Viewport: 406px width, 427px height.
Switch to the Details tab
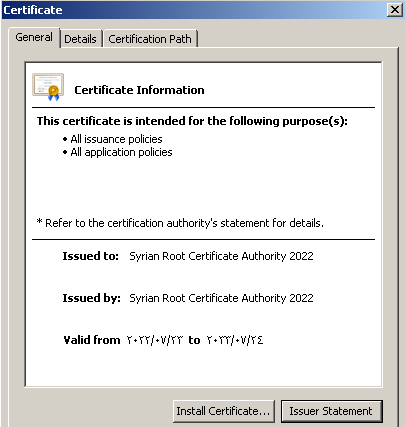pos(80,39)
